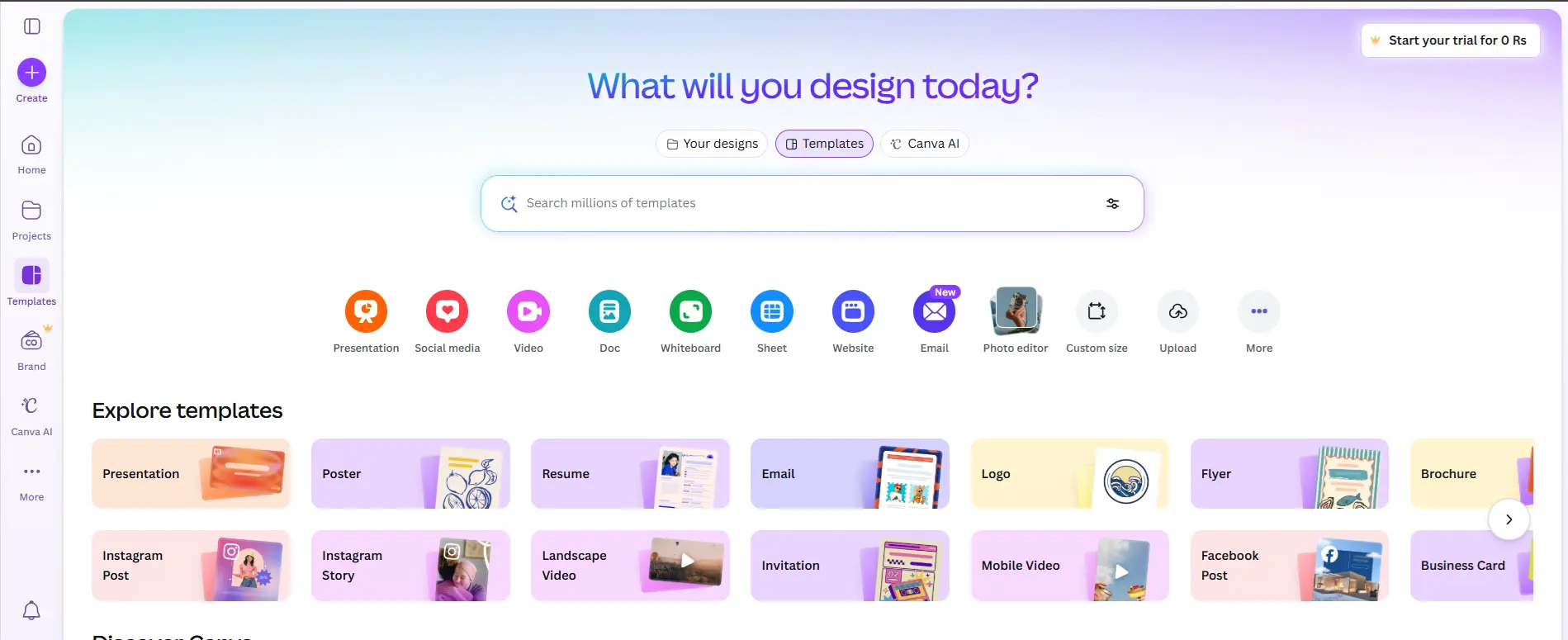Show next templates with right arrow
The image size is (1568, 640).
(1509, 519)
